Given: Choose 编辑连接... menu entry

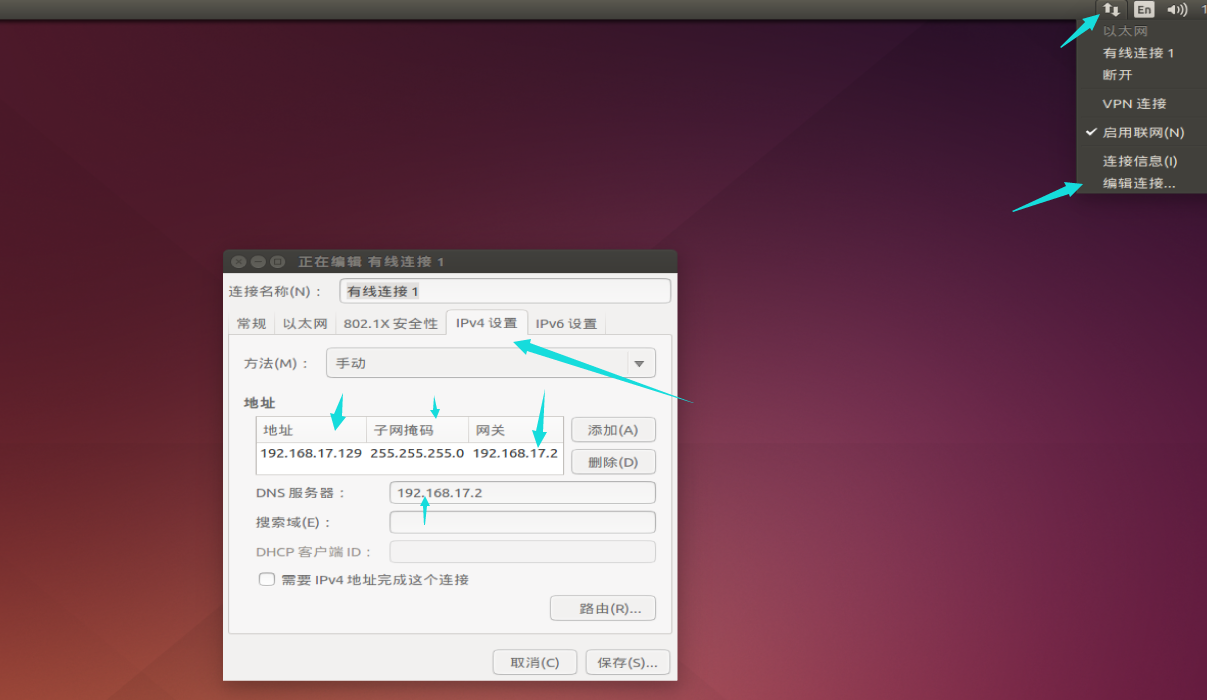Looking at the screenshot, I should [1139, 184].
